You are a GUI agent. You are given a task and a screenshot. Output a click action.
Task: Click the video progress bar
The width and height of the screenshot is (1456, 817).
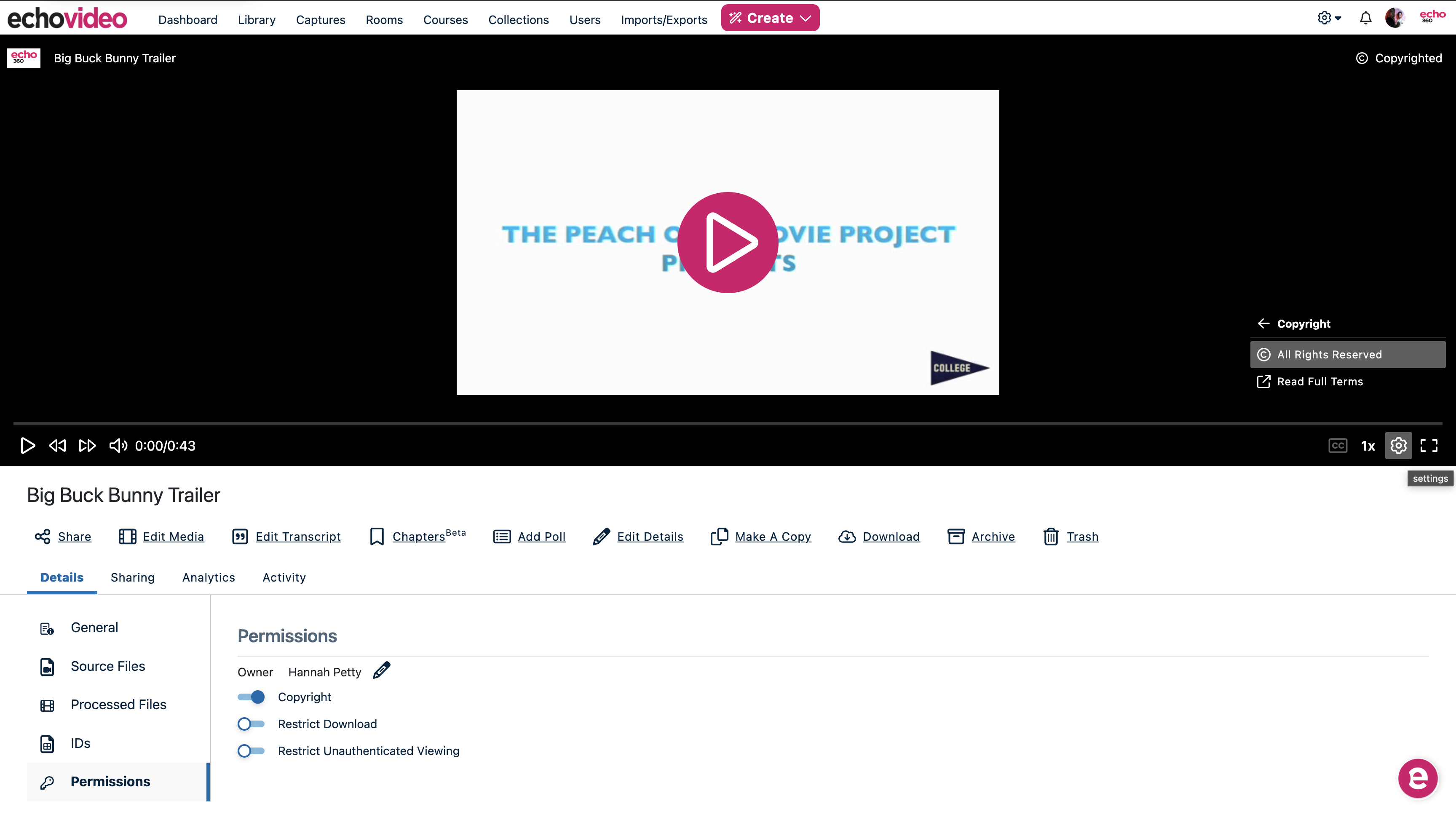[728, 423]
